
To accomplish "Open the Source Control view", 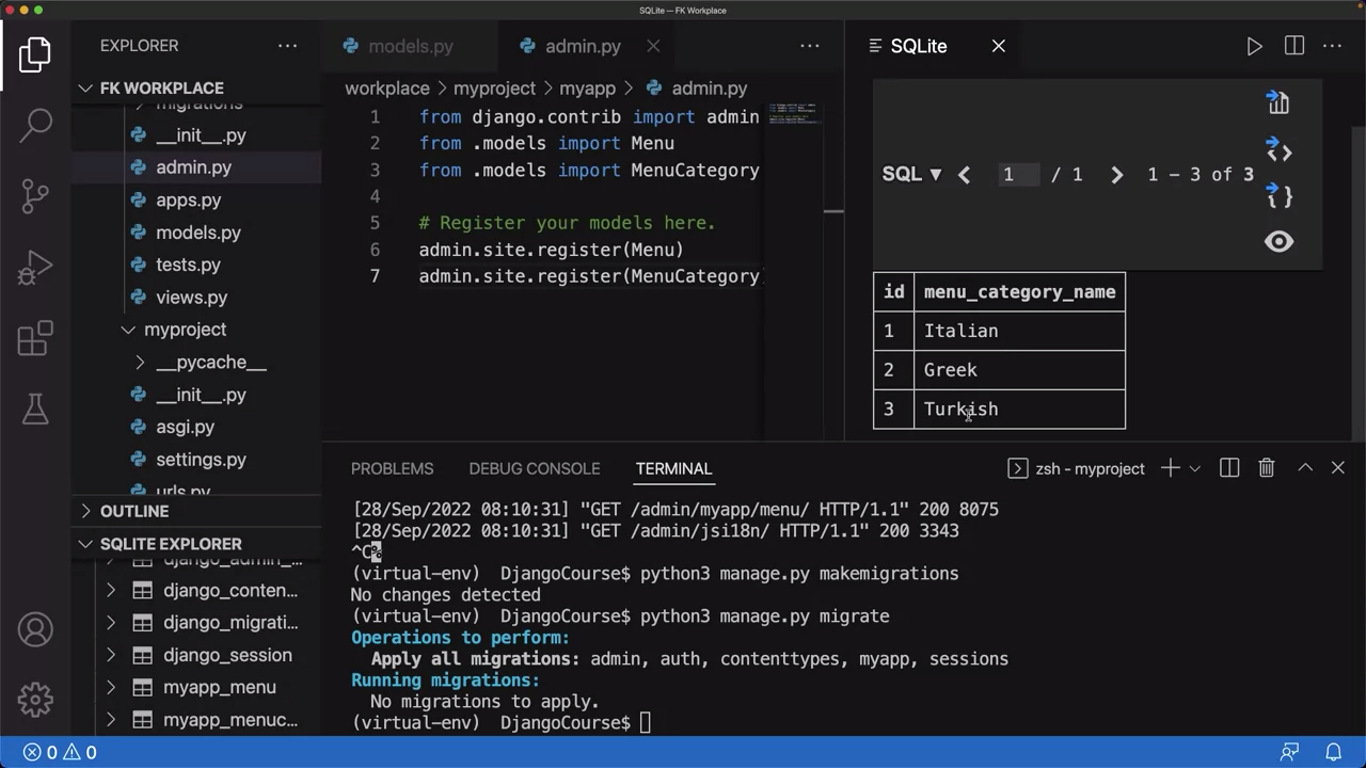I will (36, 196).
